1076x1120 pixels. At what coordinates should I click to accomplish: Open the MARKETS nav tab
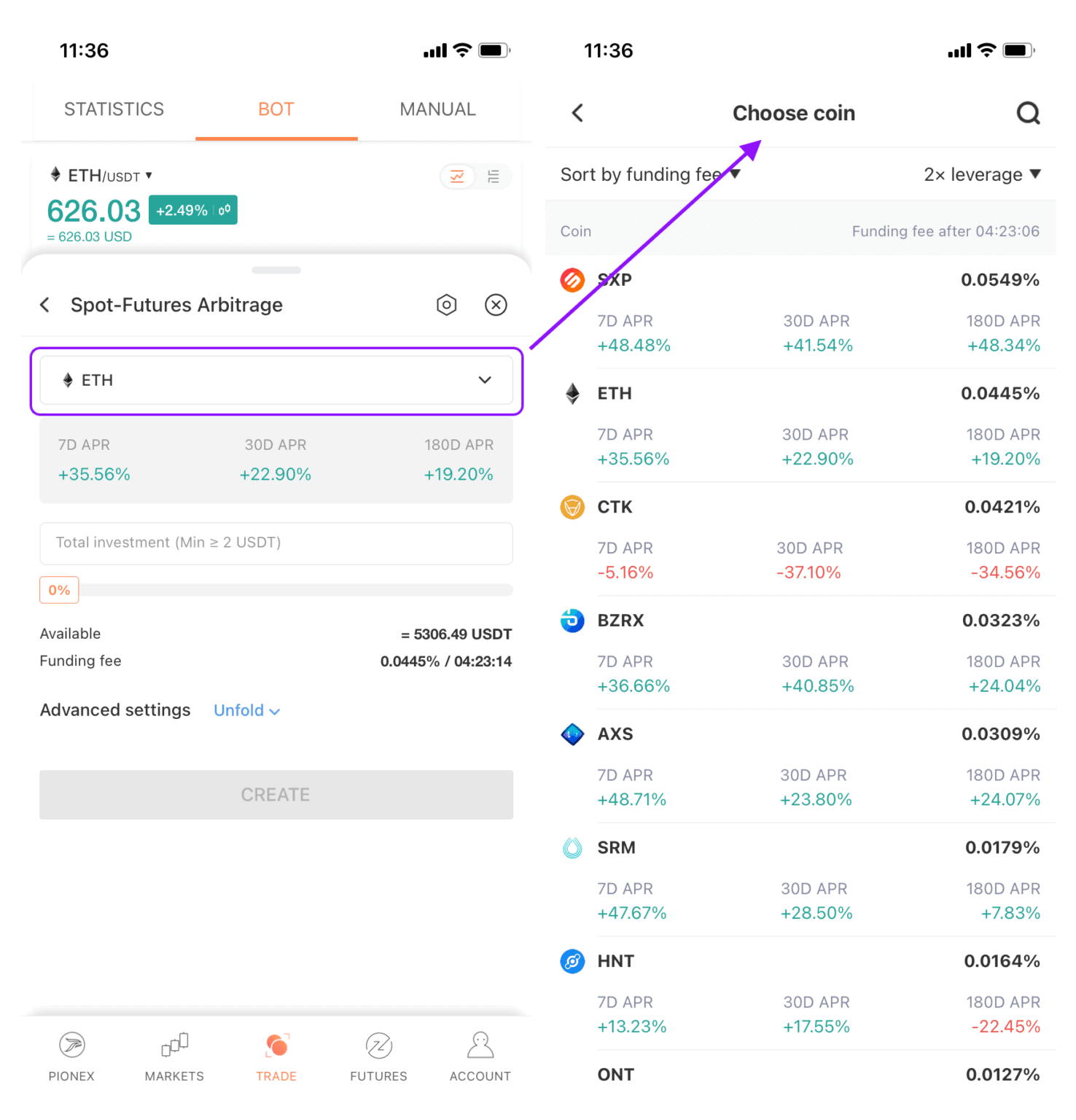pos(174,1056)
